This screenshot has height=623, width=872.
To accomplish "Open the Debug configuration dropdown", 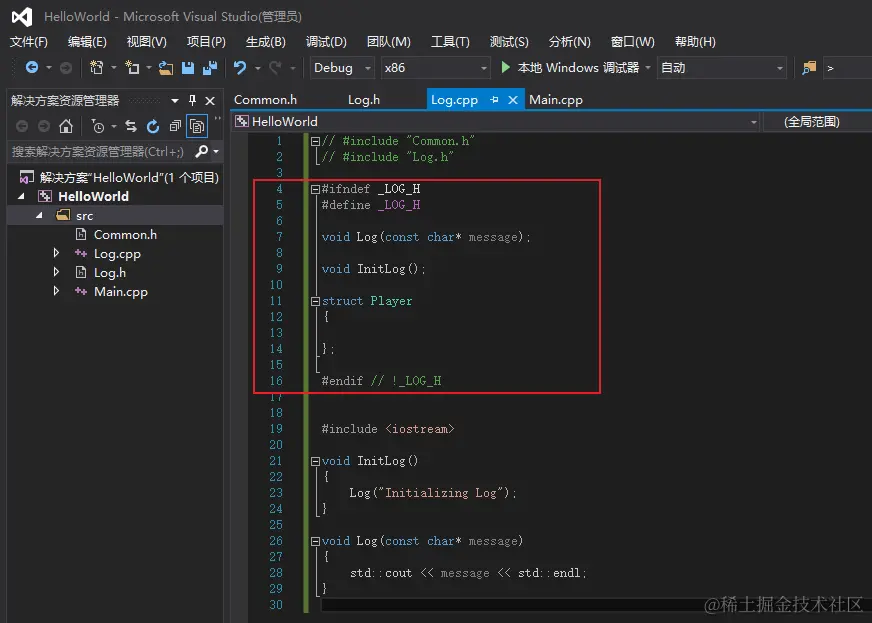I will pos(341,68).
